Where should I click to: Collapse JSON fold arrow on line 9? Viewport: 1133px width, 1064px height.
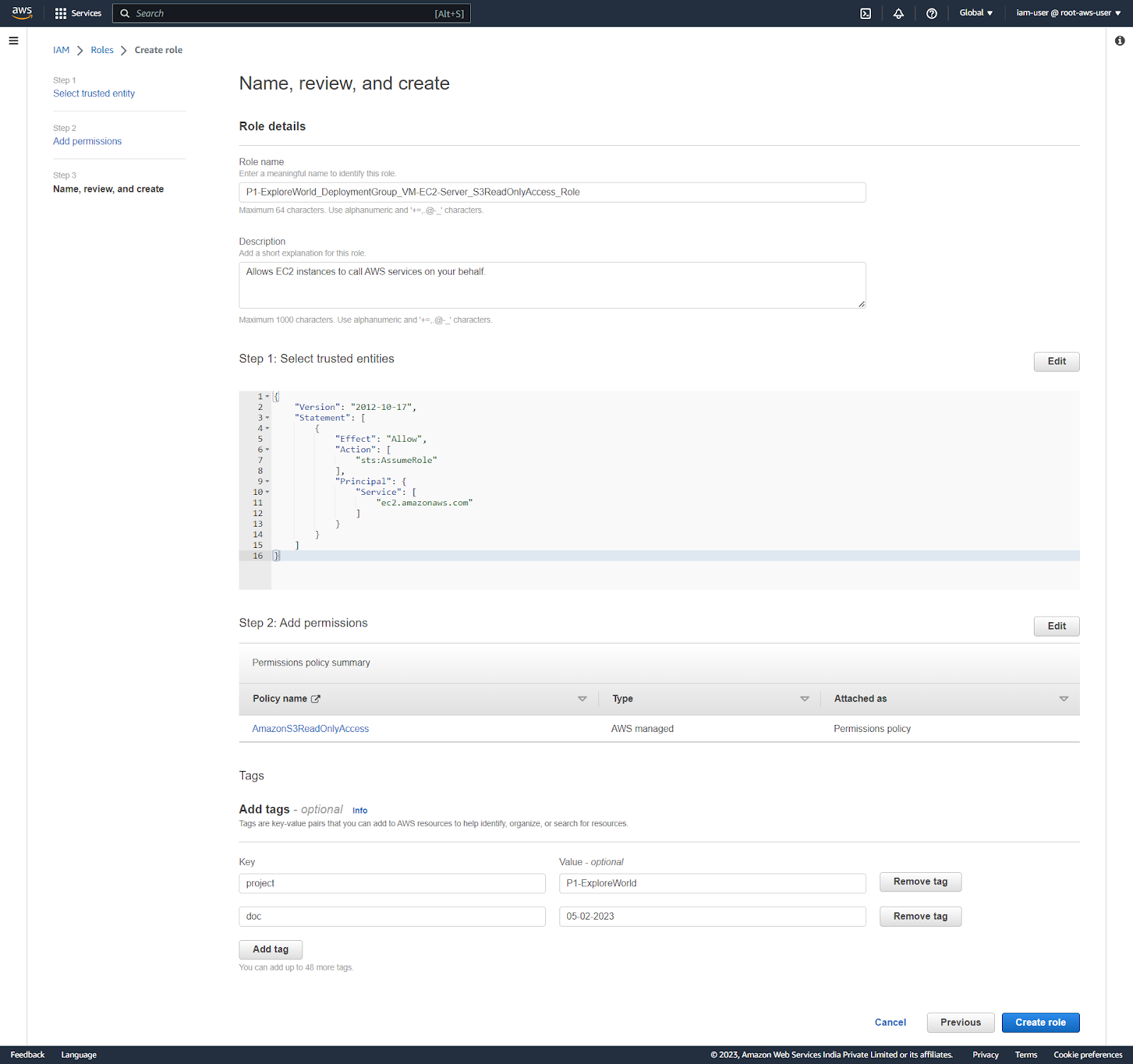tap(267, 481)
